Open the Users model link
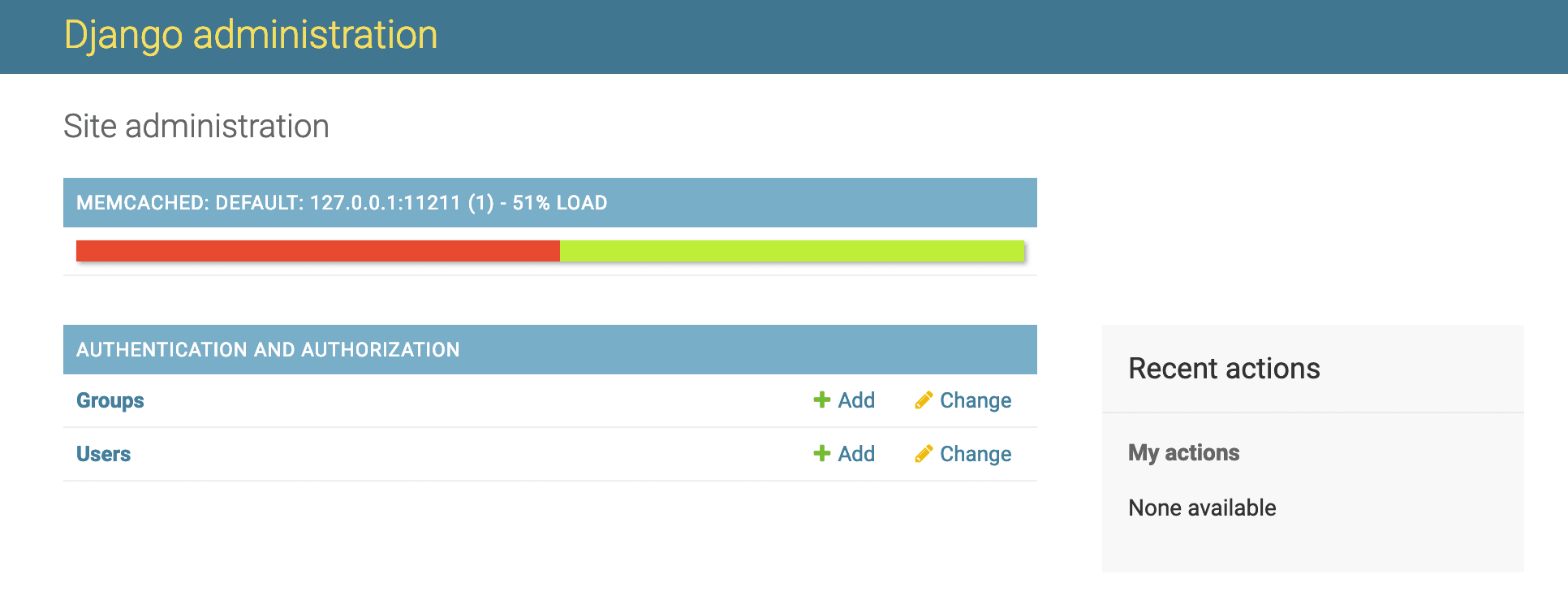Viewport: 1568px width, 609px height. click(104, 454)
